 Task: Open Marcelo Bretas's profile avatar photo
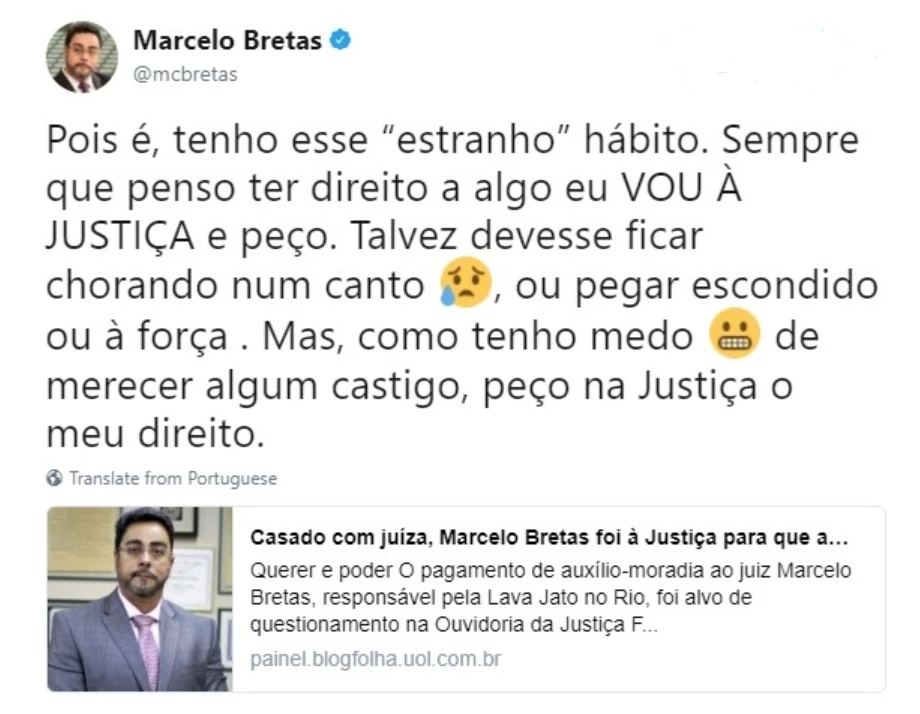point(82,57)
